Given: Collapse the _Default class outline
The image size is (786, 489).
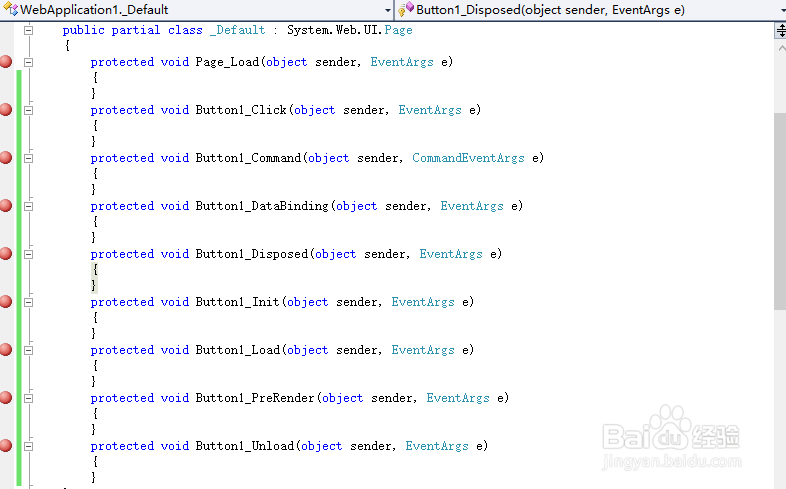Looking at the screenshot, I should pyautogui.click(x=29, y=30).
